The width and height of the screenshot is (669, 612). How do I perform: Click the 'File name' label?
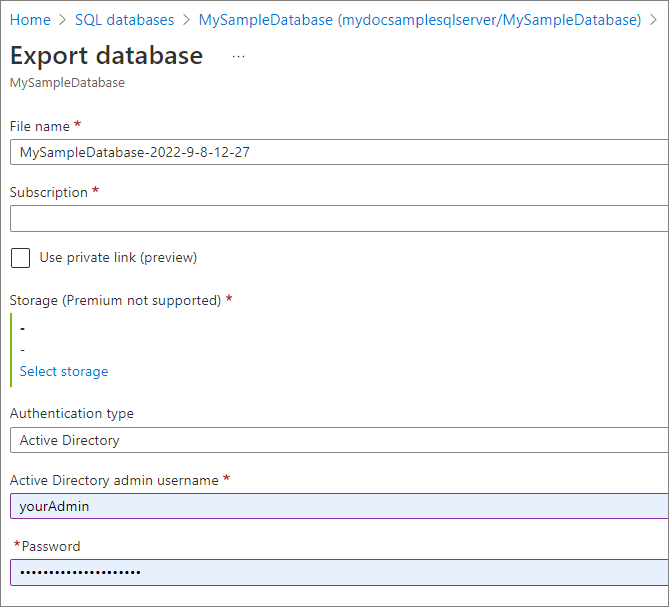click(40, 126)
